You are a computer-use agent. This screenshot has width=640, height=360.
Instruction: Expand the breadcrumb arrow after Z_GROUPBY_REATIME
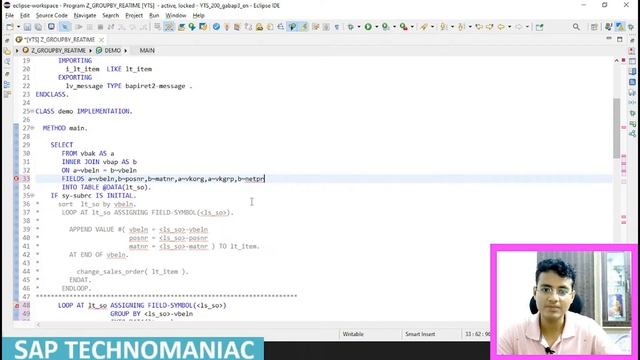(90, 51)
